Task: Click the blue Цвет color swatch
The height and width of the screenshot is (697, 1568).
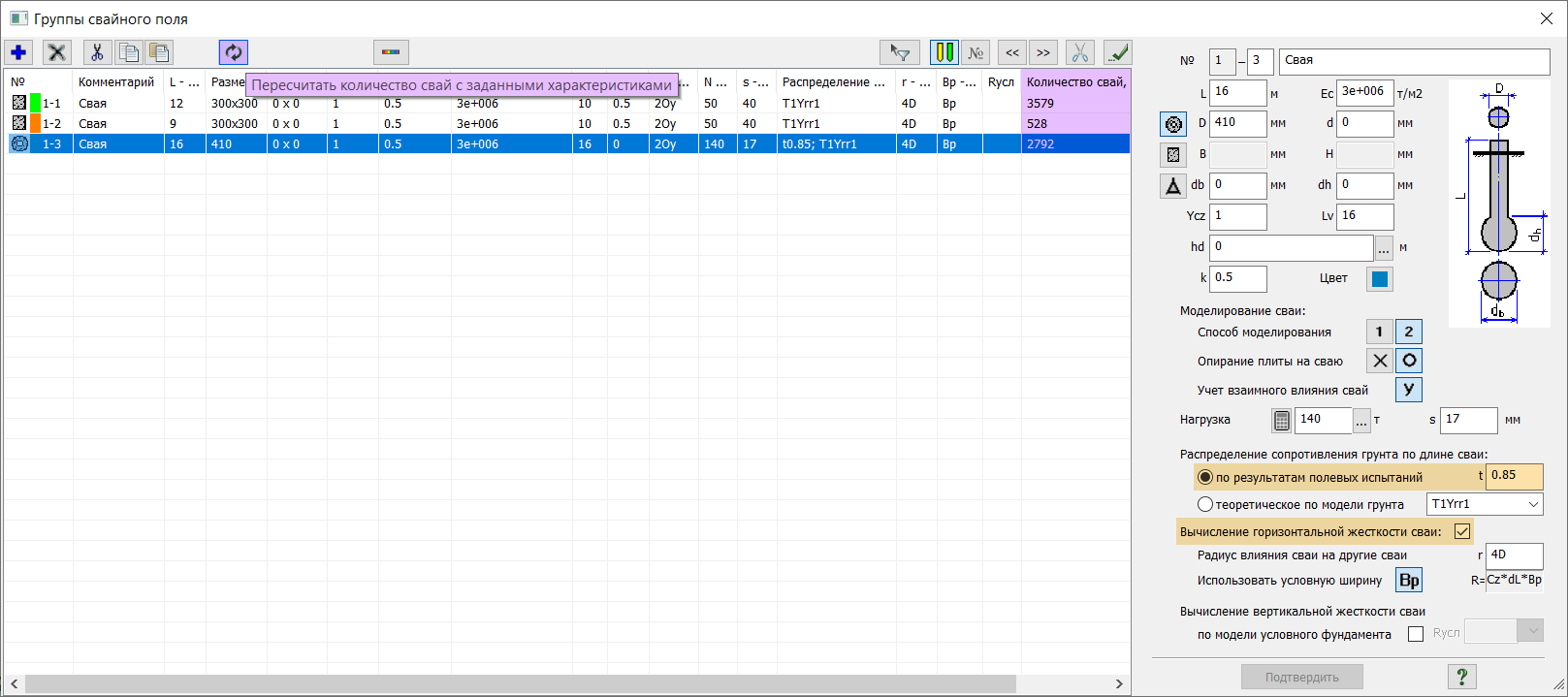Action: point(1379,279)
